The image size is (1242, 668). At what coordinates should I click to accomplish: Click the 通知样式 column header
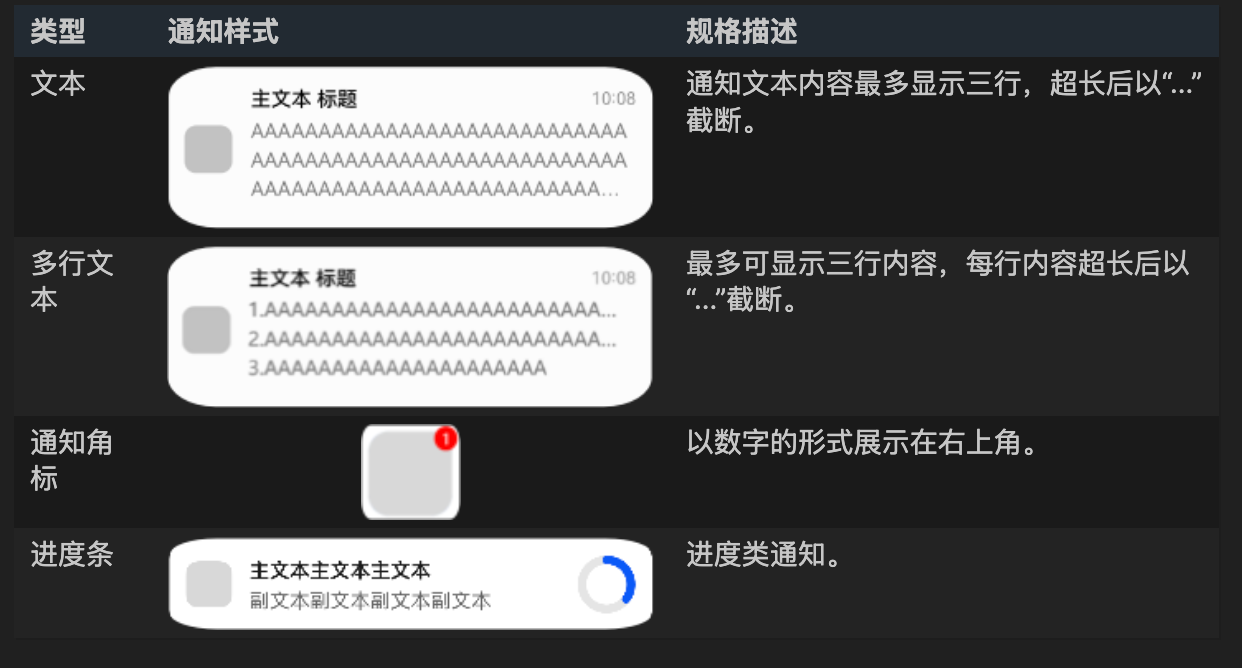coord(223,32)
